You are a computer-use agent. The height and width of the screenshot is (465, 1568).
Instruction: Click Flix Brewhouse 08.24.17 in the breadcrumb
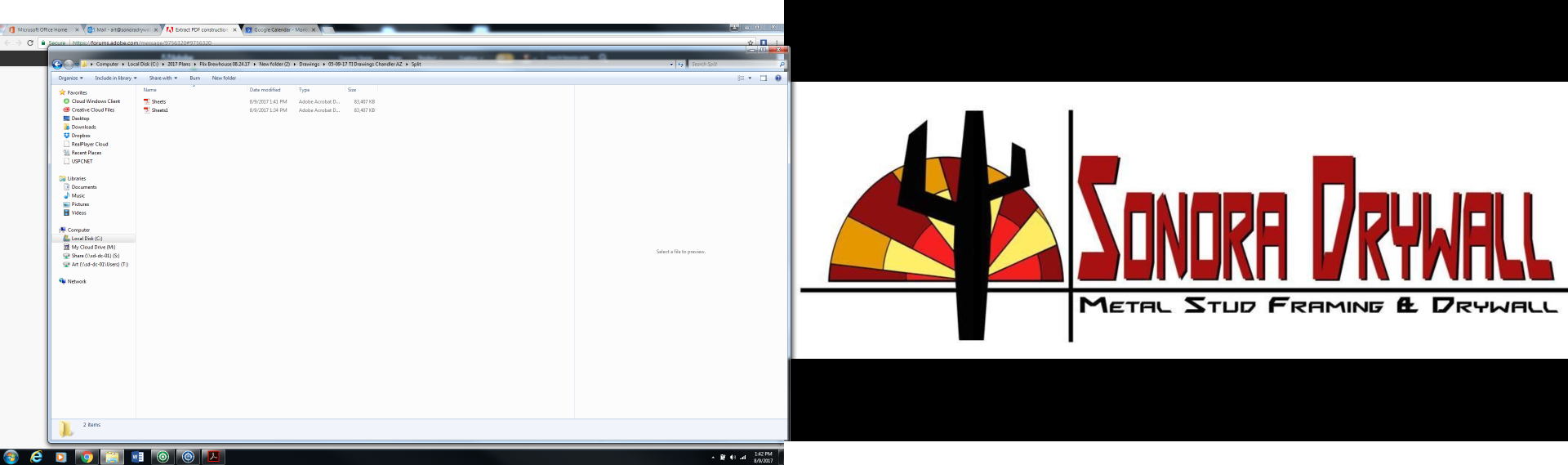[x=225, y=64]
